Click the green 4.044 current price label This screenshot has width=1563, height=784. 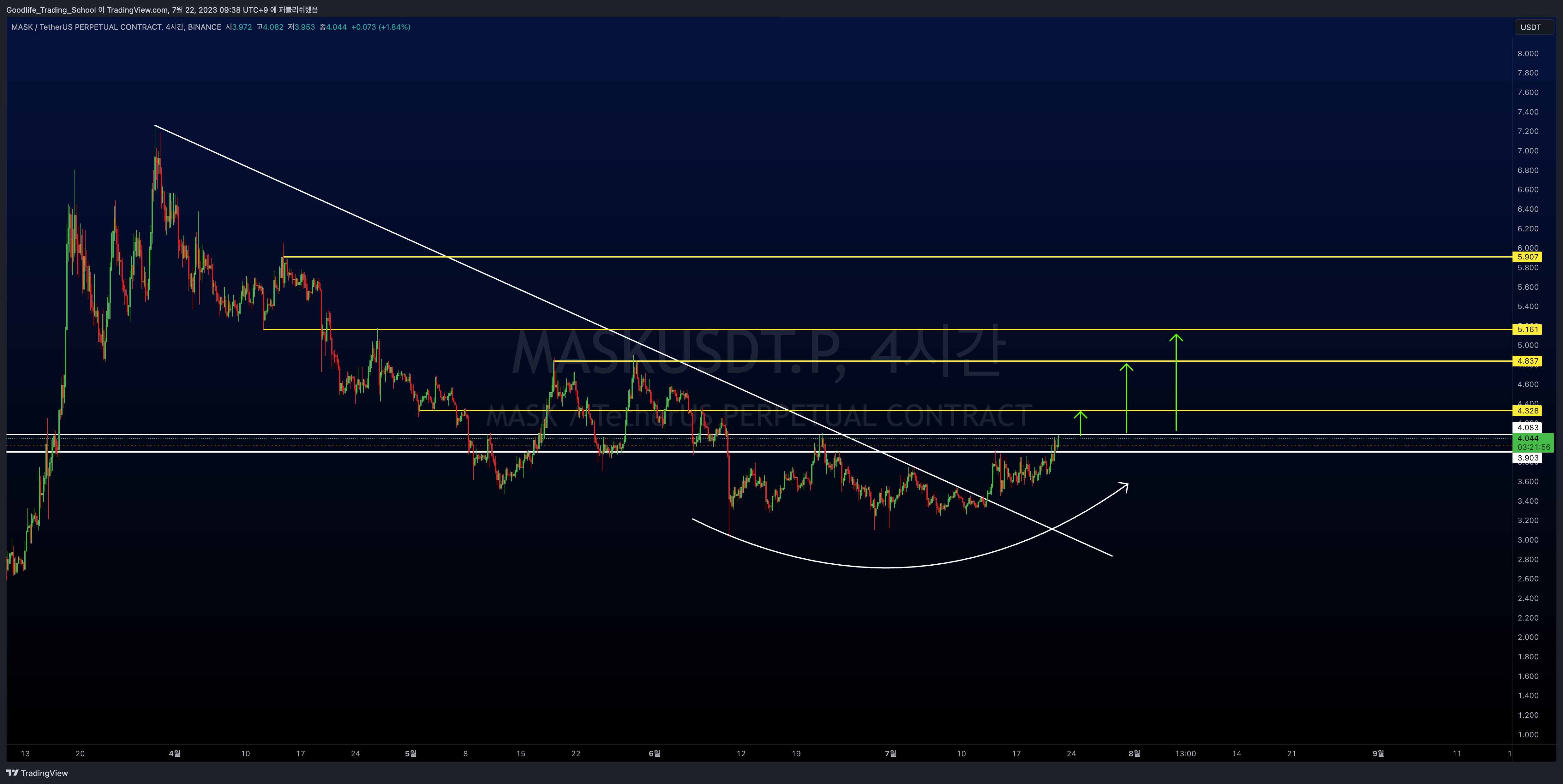pos(1533,442)
